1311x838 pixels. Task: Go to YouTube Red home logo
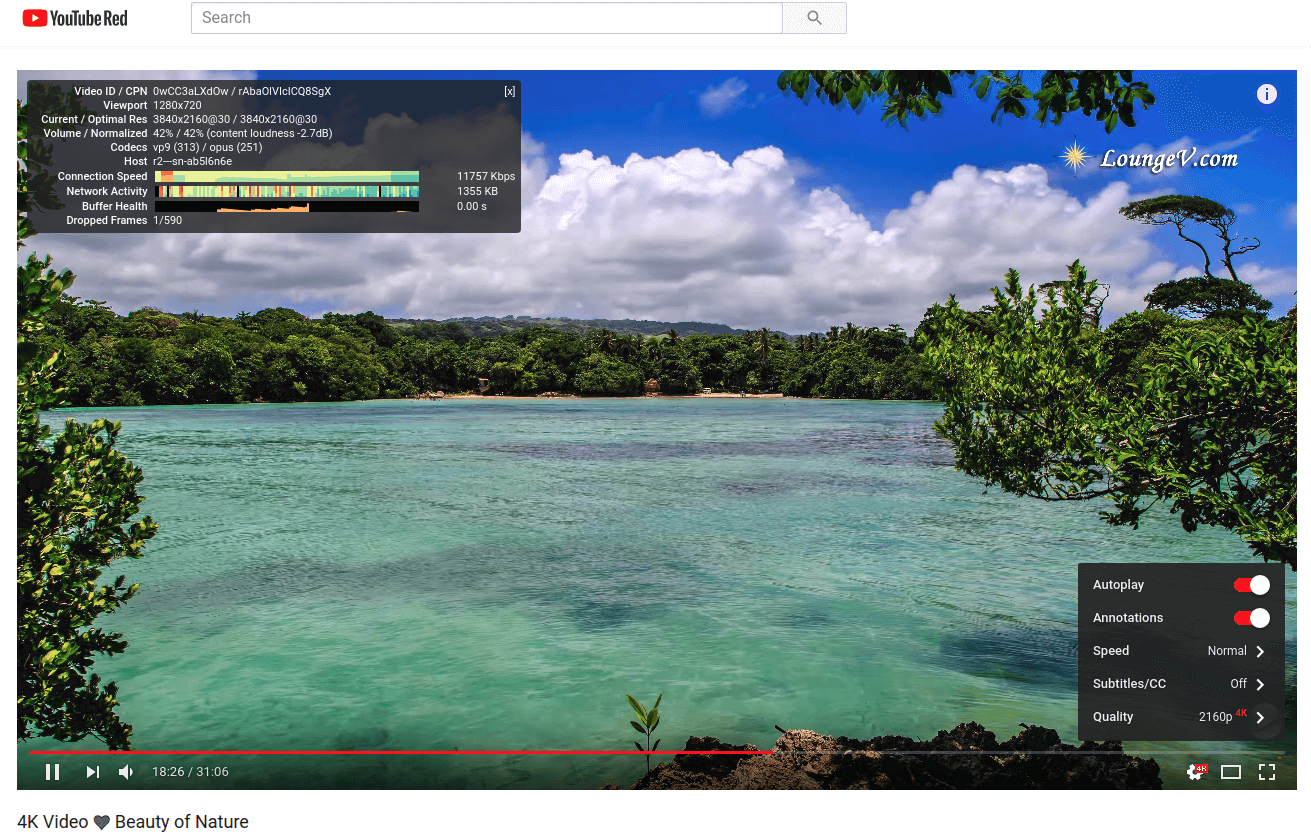(x=75, y=18)
